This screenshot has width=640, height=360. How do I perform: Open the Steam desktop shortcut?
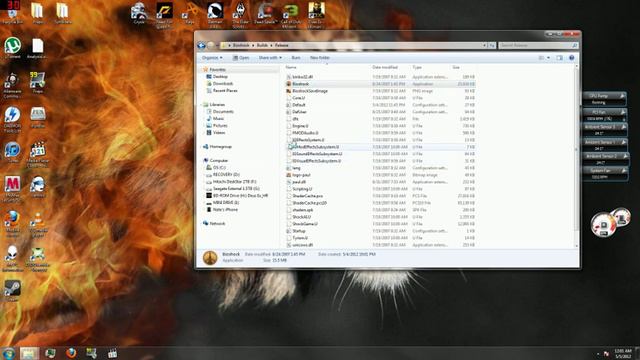12,291
